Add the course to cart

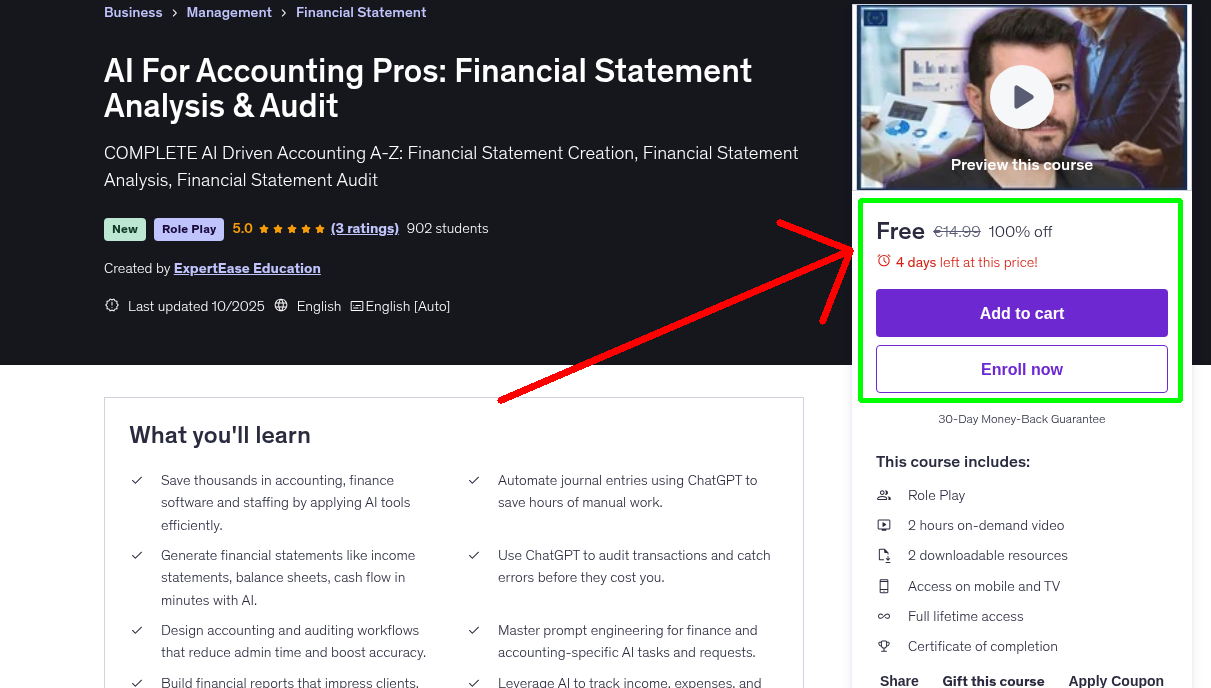[1021, 313]
